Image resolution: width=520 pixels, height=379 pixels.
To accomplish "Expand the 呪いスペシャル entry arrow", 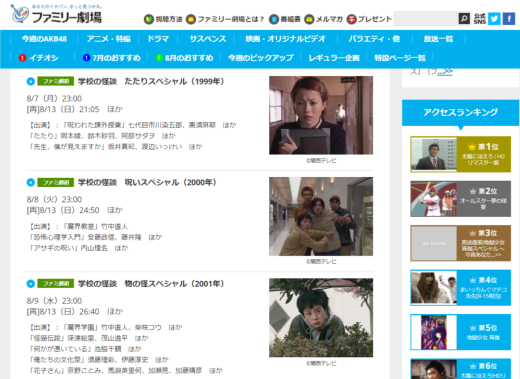I will (x=30, y=182).
